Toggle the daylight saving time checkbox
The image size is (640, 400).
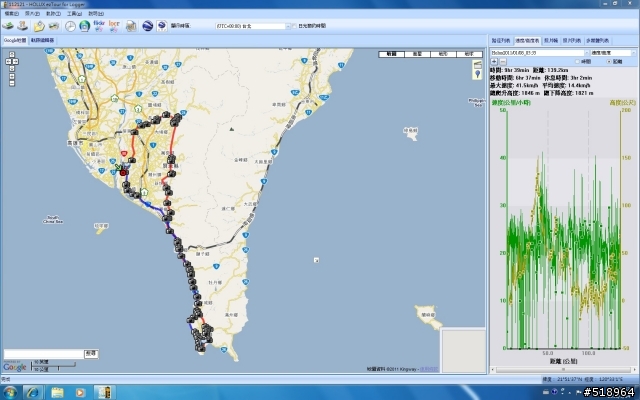coord(295,26)
